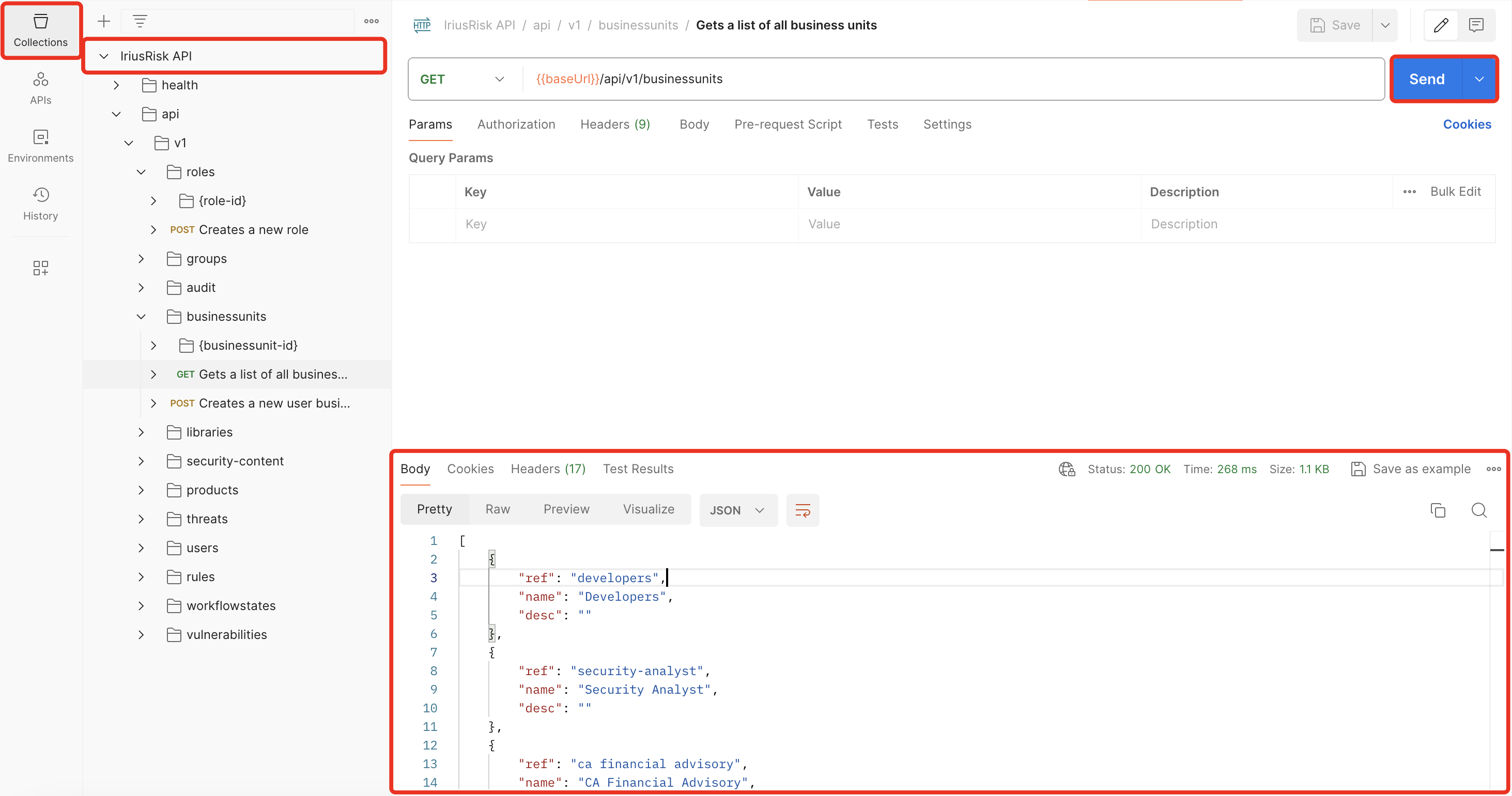Open the Pre-request Script tab
Image resolution: width=1512 pixels, height=796 pixels.
788,124
